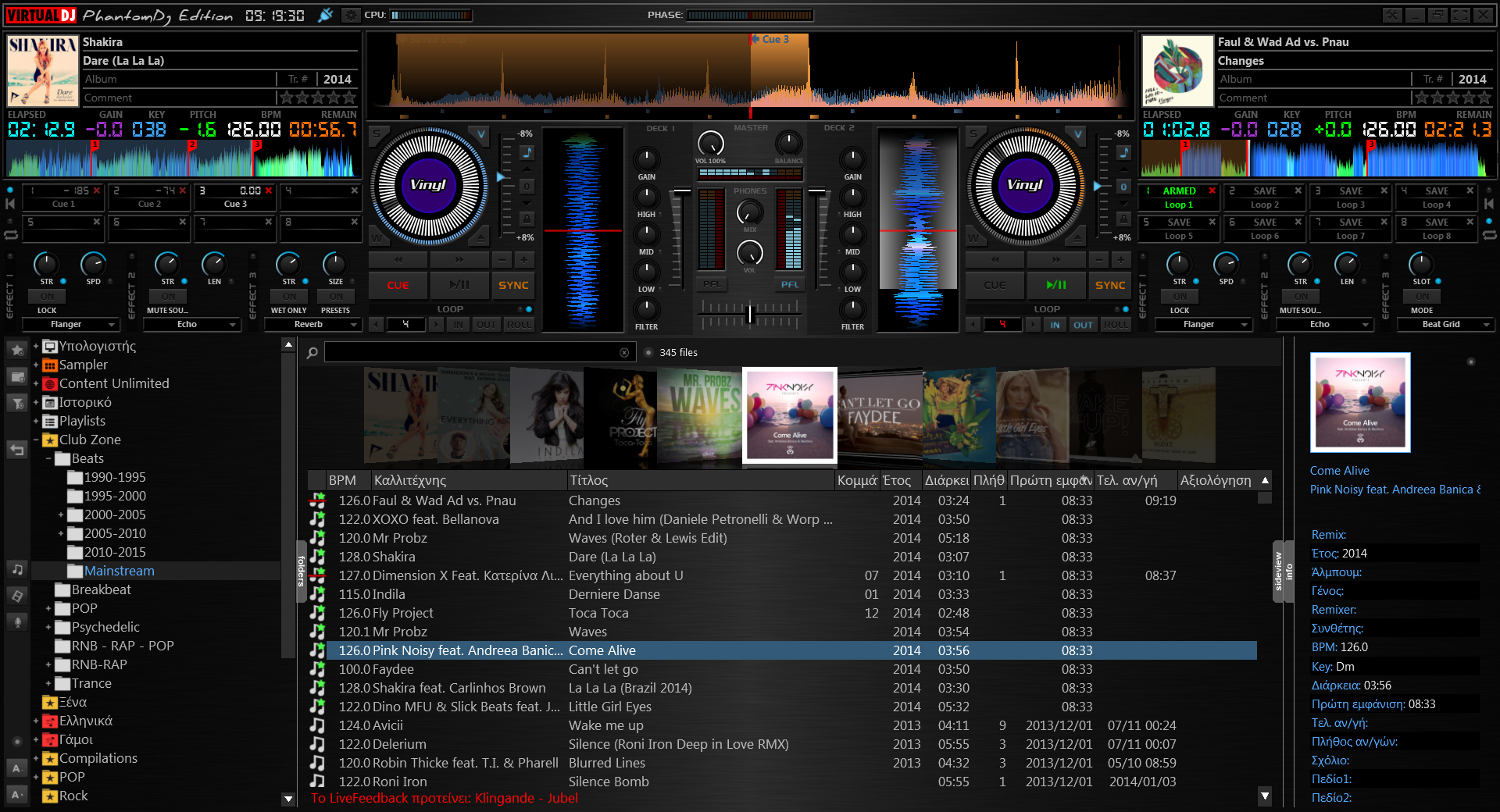The width and height of the screenshot is (1500, 812).
Task: Click play/pause on deck 2
Action: tap(1055, 285)
